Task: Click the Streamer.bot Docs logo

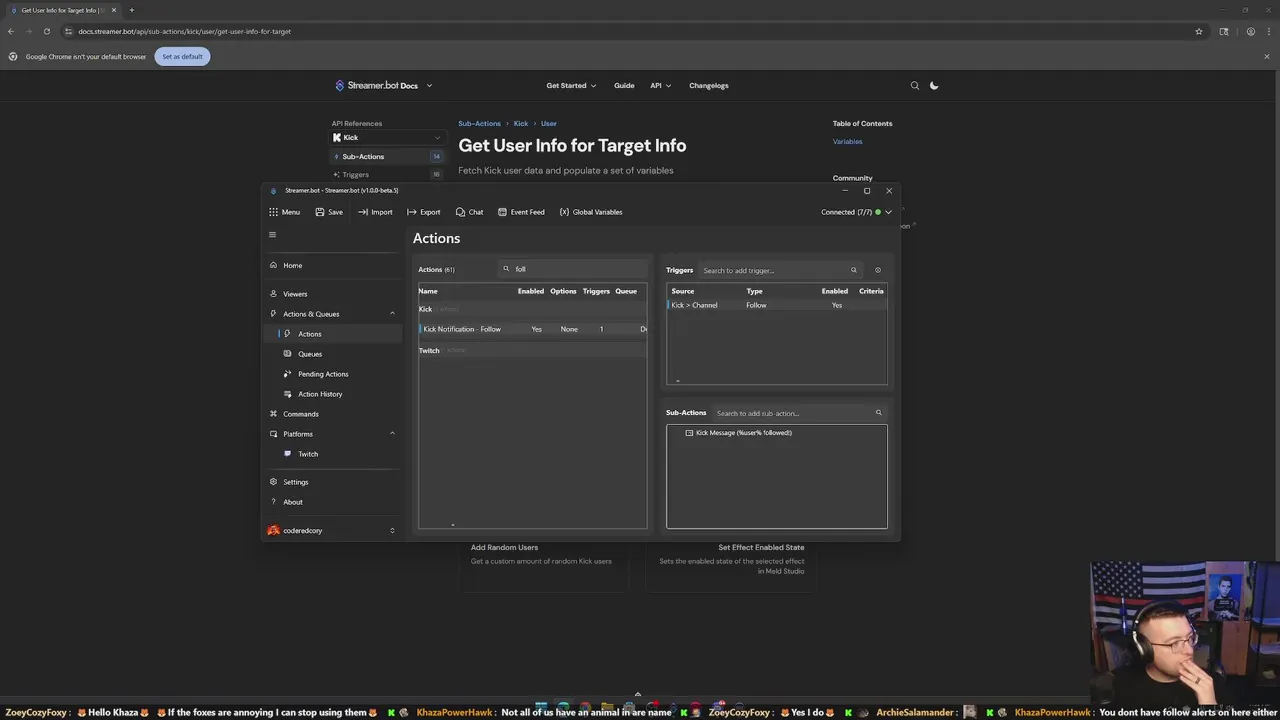Action: coord(377,86)
